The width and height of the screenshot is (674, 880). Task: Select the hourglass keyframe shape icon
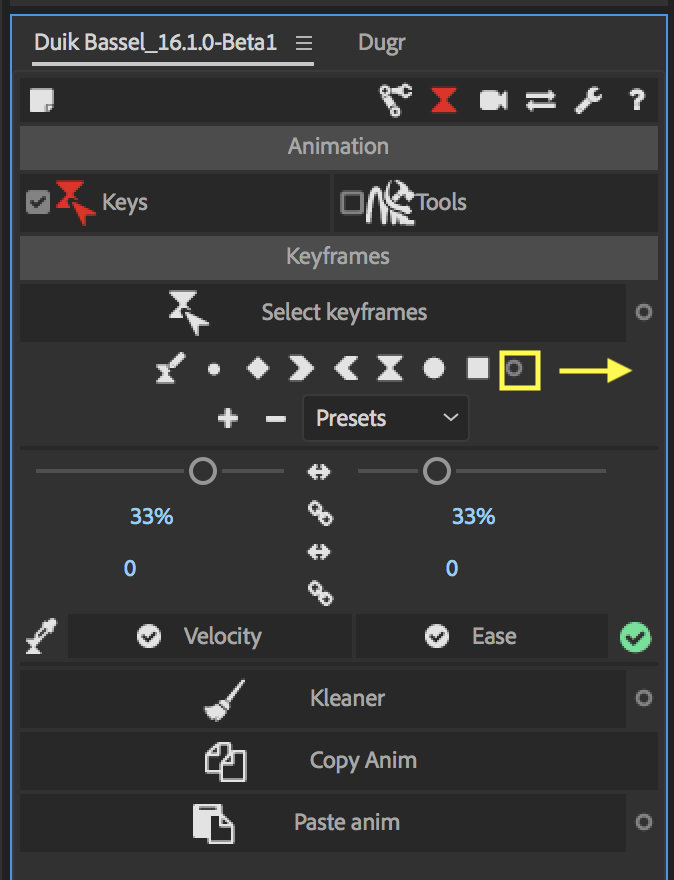click(389, 368)
